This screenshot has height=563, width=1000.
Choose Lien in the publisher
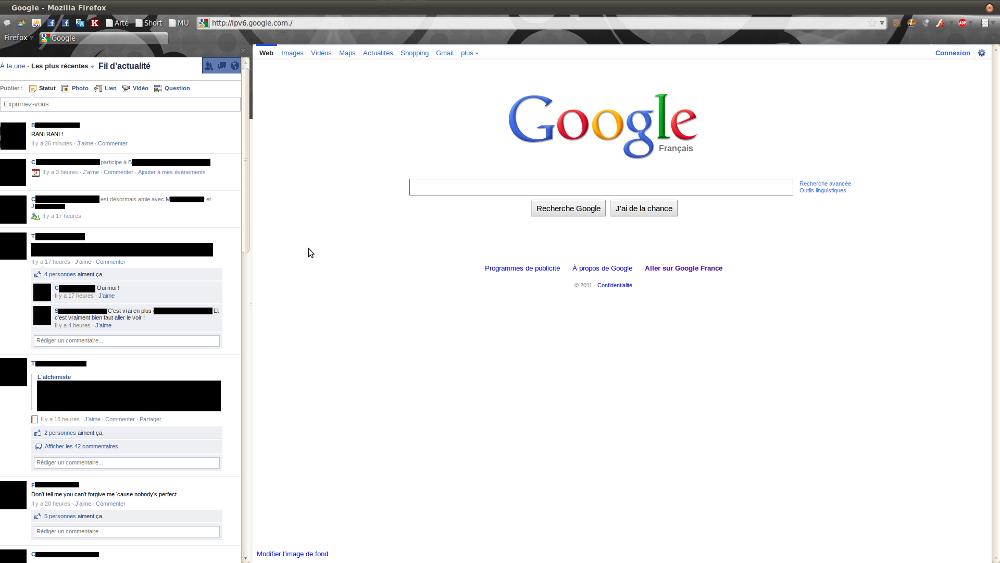pyautogui.click(x=105, y=88)
